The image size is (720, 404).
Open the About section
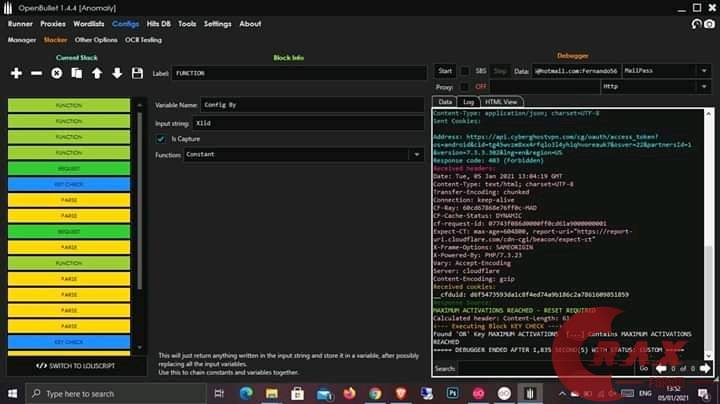(250, 24)
